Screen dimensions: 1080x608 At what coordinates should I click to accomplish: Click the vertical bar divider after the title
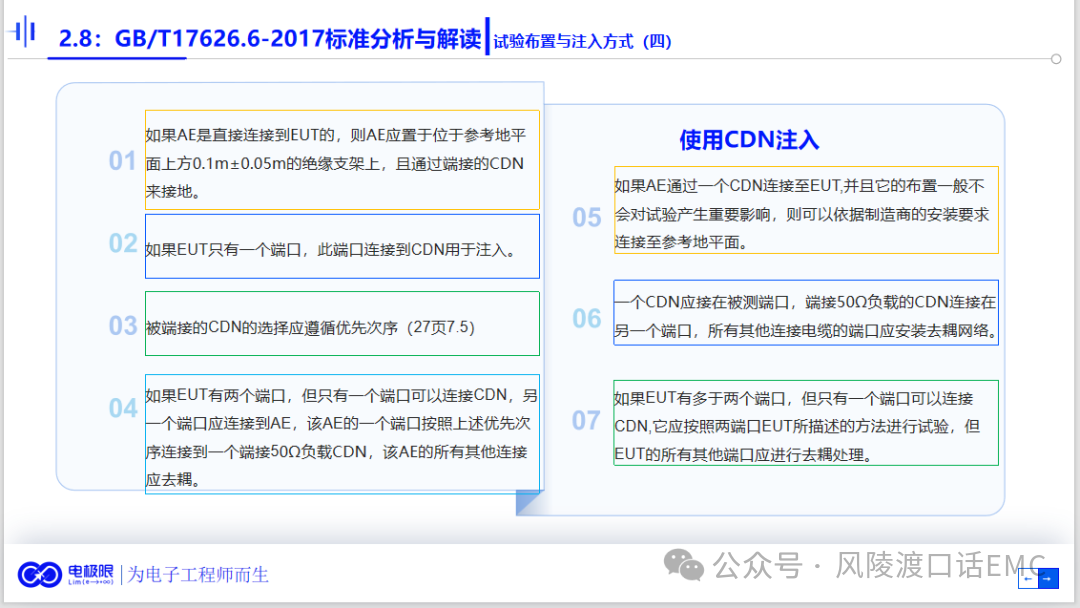click(487, 36)
